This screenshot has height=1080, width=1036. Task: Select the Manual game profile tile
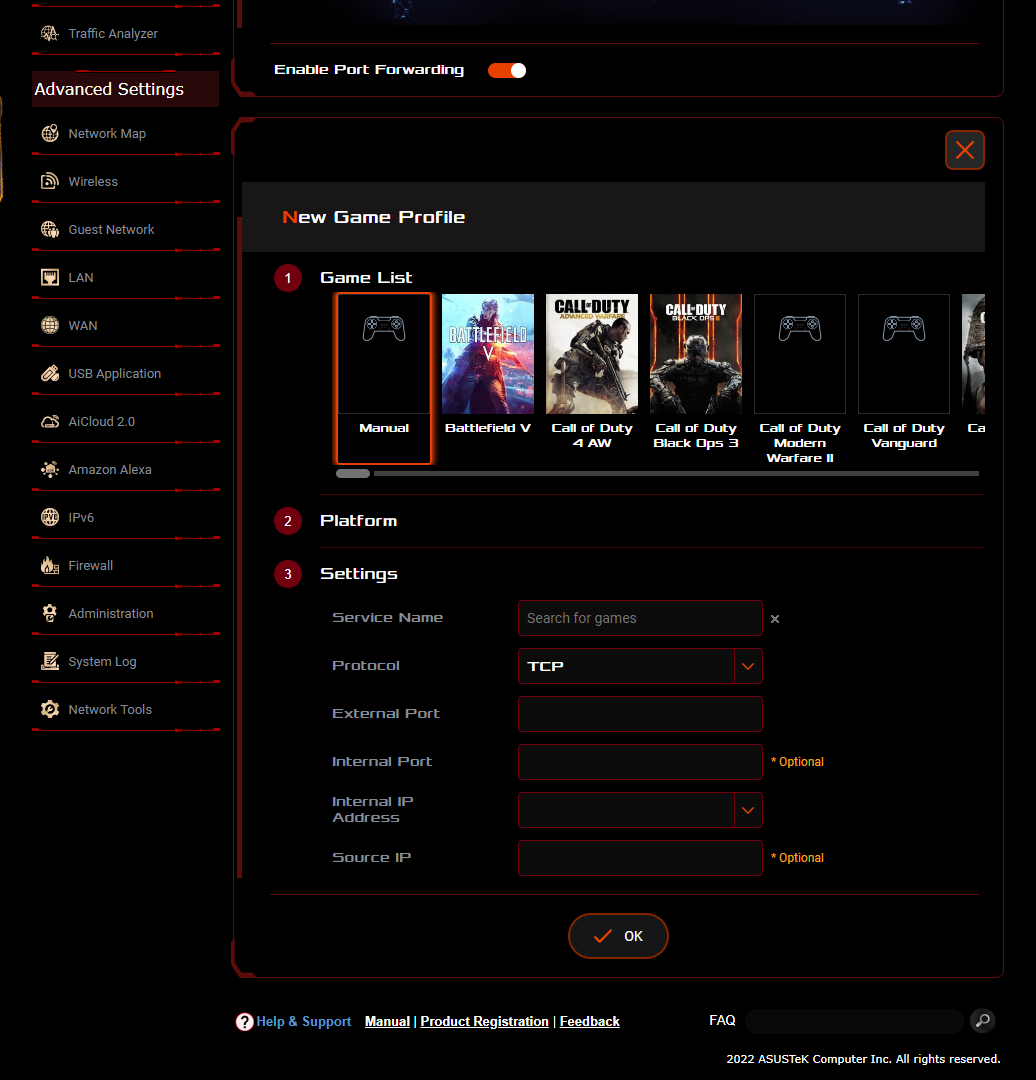coord(384,378)
